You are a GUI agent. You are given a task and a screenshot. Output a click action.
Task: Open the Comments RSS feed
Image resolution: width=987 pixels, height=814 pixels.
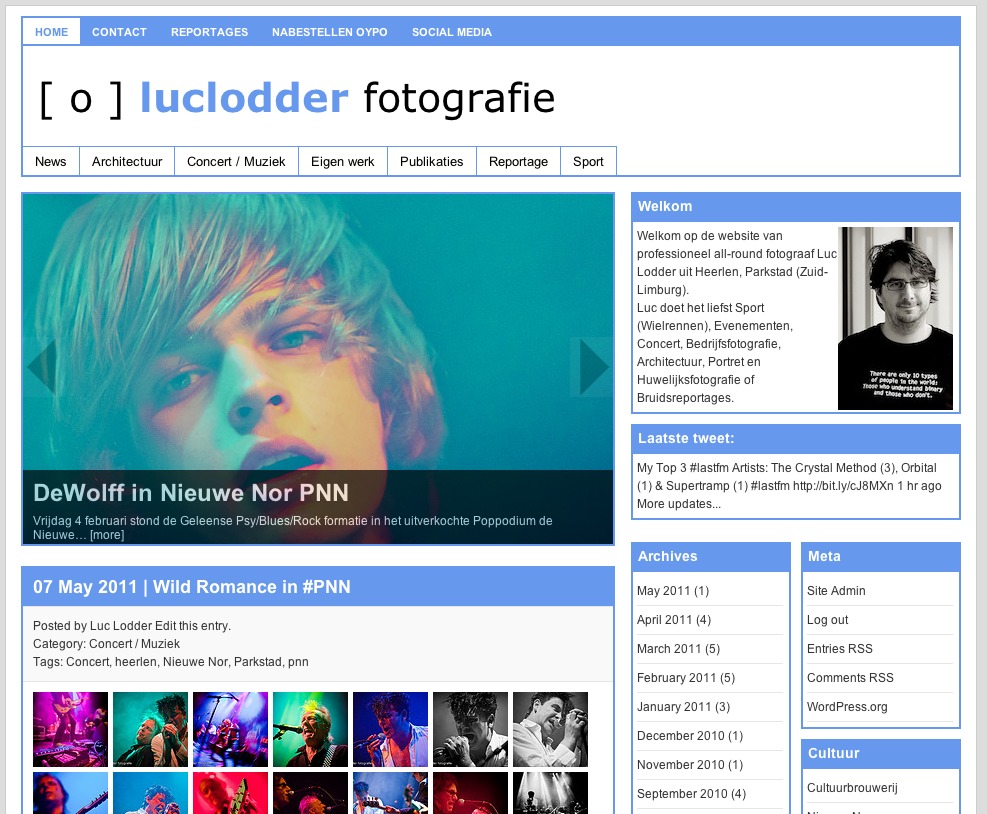click(850, 678)
